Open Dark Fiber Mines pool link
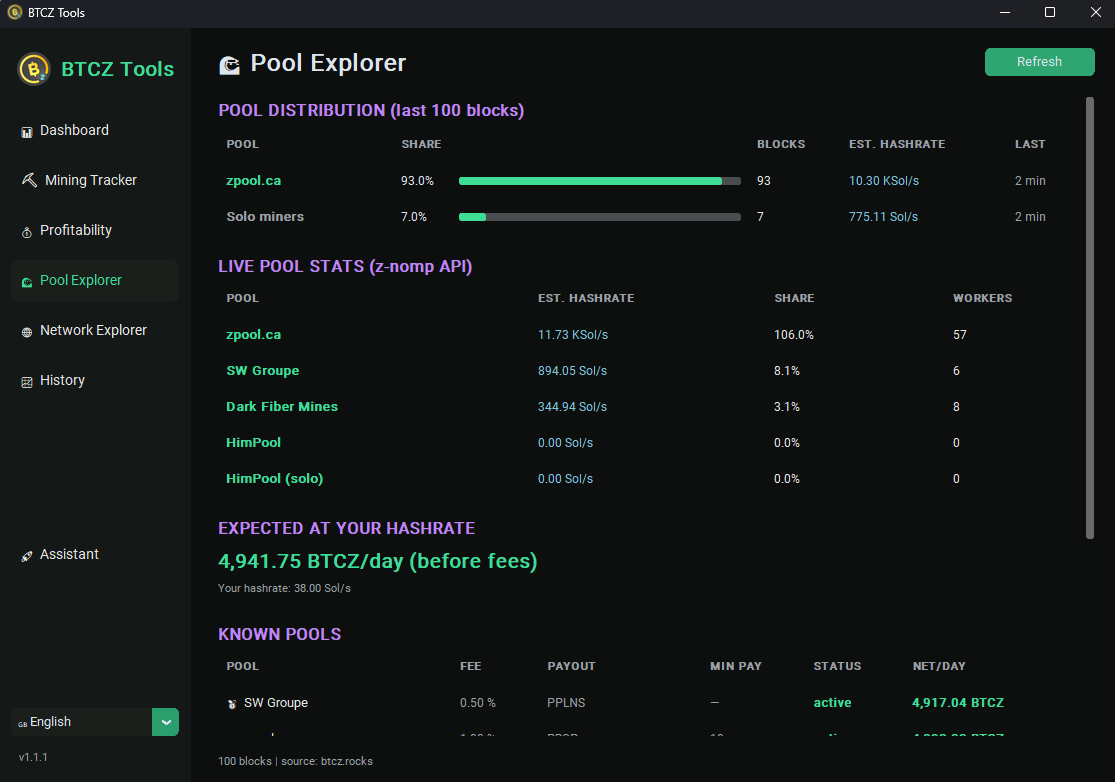1115x782 pixels. 282,407
